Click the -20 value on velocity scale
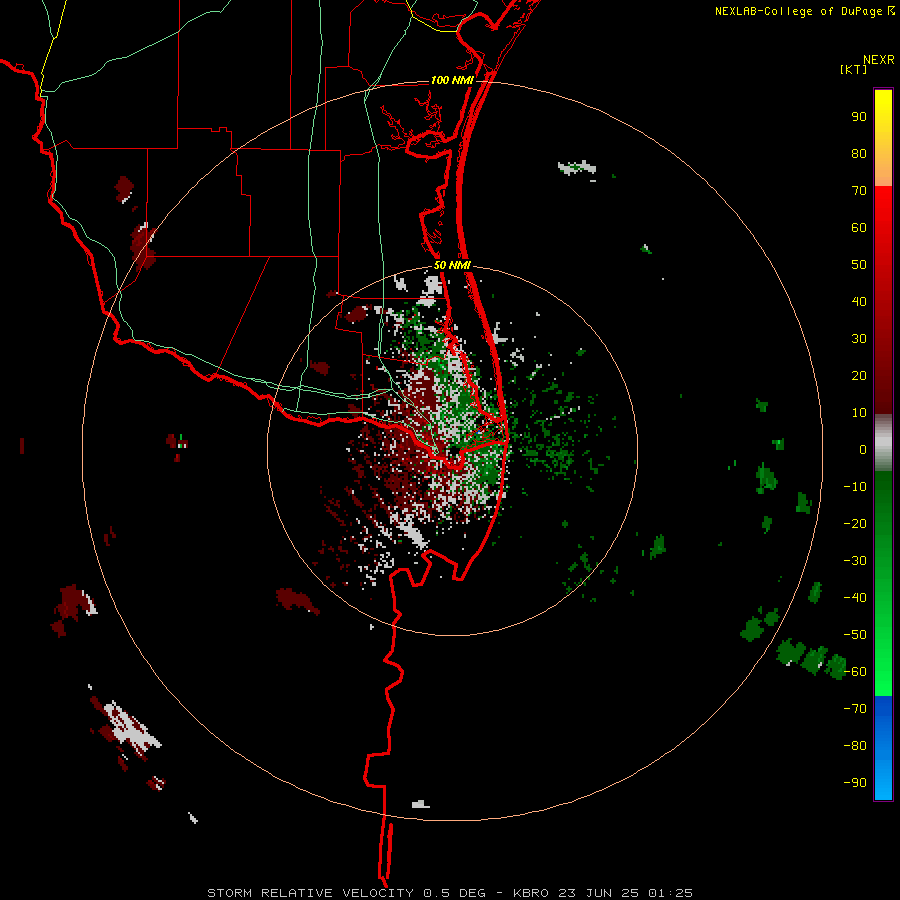 [855, 524]
